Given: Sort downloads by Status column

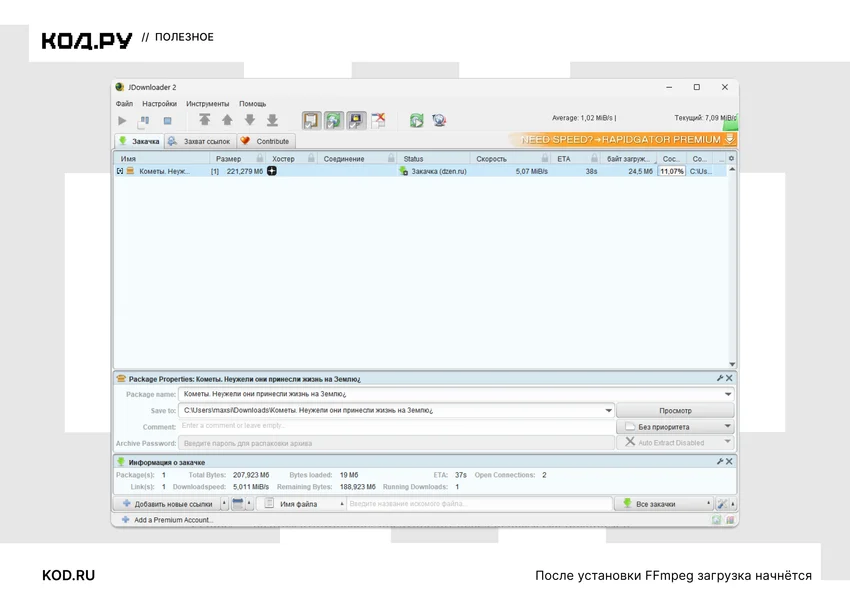Looking at the screenshot, I should 433,159.
